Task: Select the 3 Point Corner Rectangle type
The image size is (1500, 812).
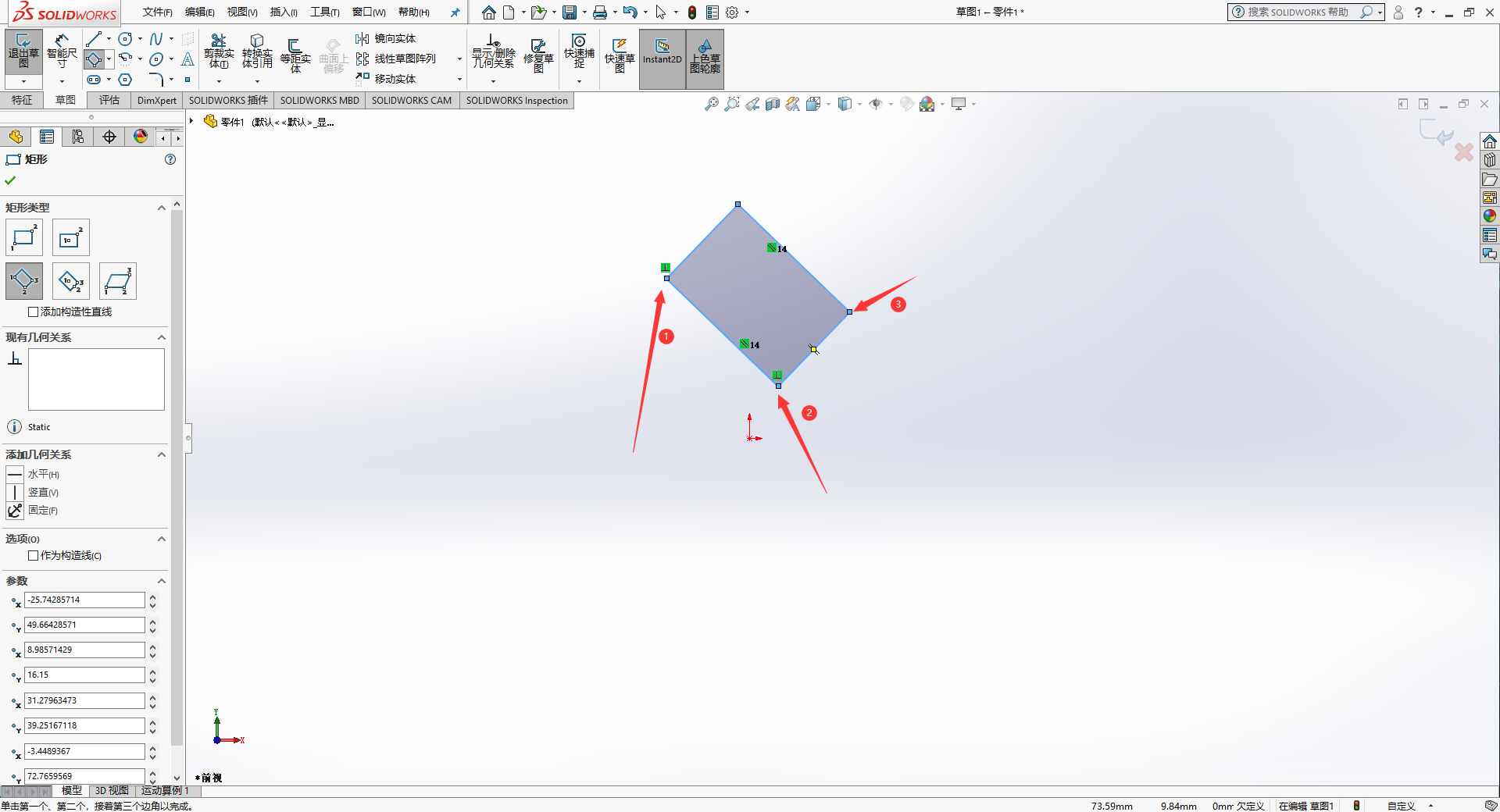Action: pos(24,281)
